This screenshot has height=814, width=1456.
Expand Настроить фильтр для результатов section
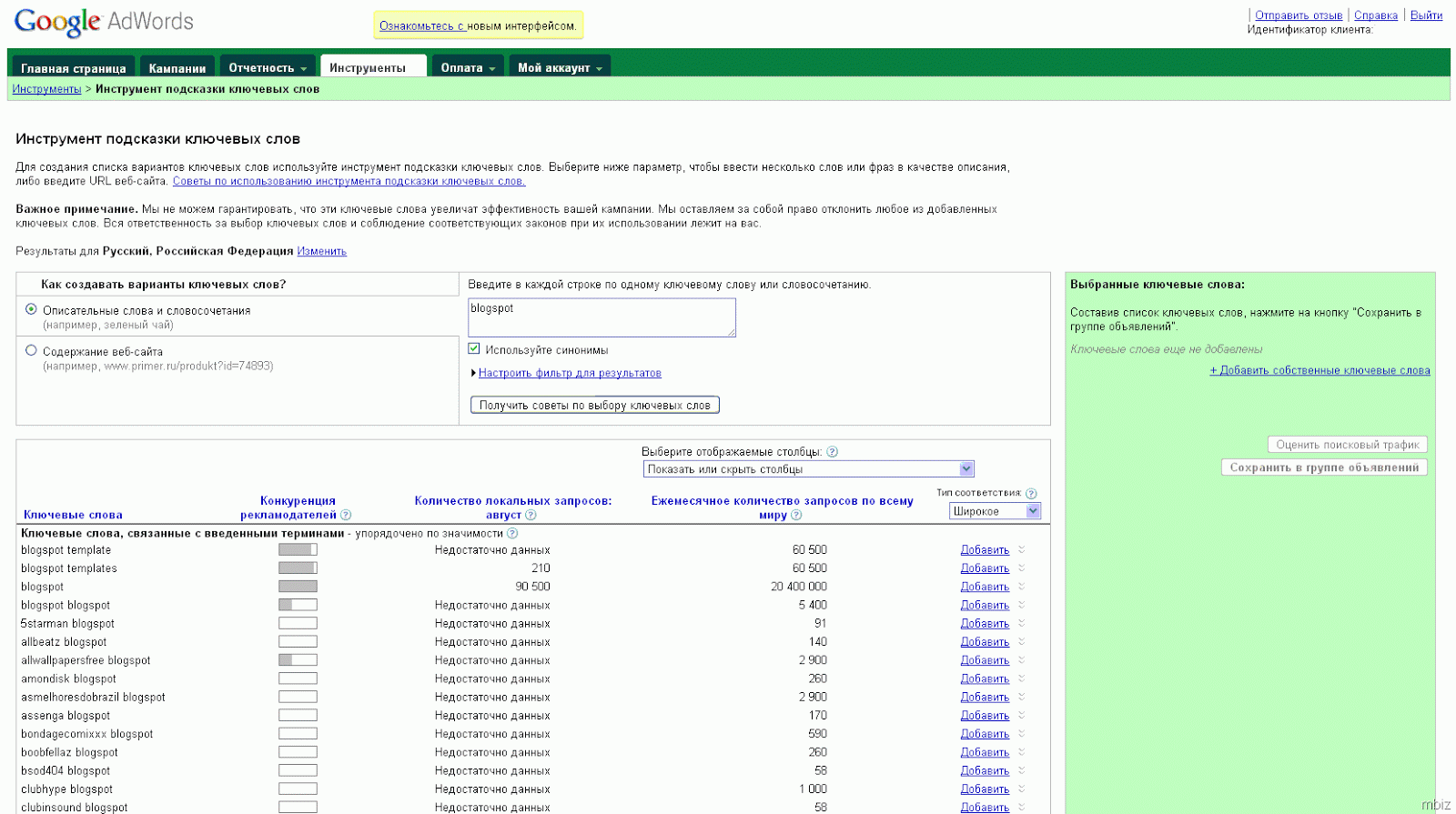(570, 373)
